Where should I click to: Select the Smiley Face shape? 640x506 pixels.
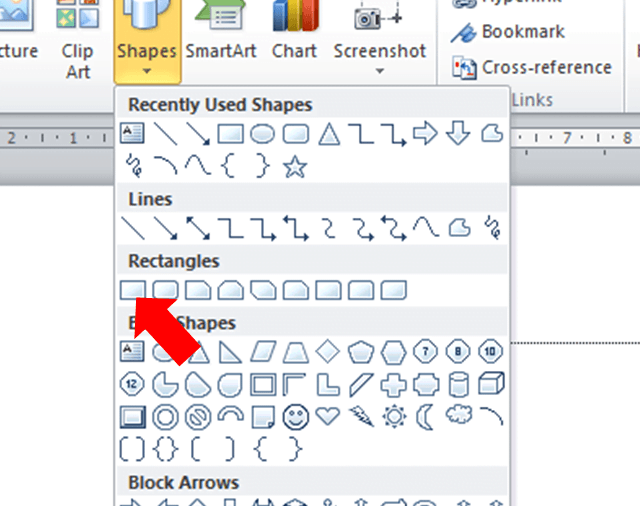(293, 416)
